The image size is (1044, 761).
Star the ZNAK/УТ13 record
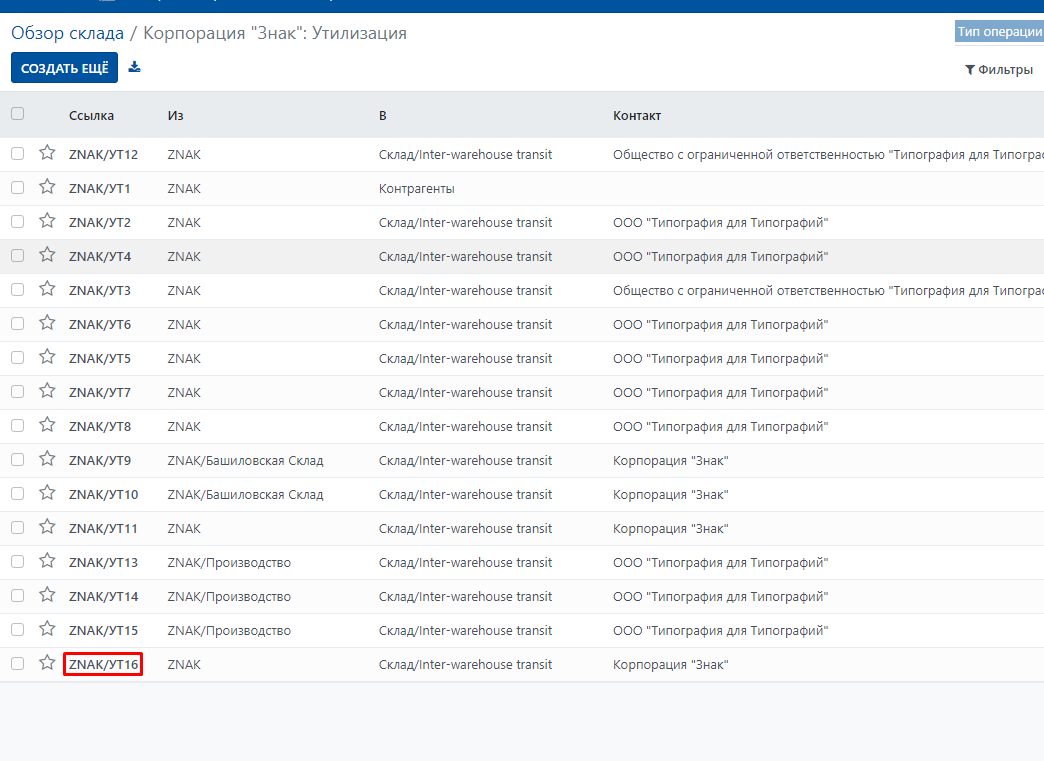[47, 561]
